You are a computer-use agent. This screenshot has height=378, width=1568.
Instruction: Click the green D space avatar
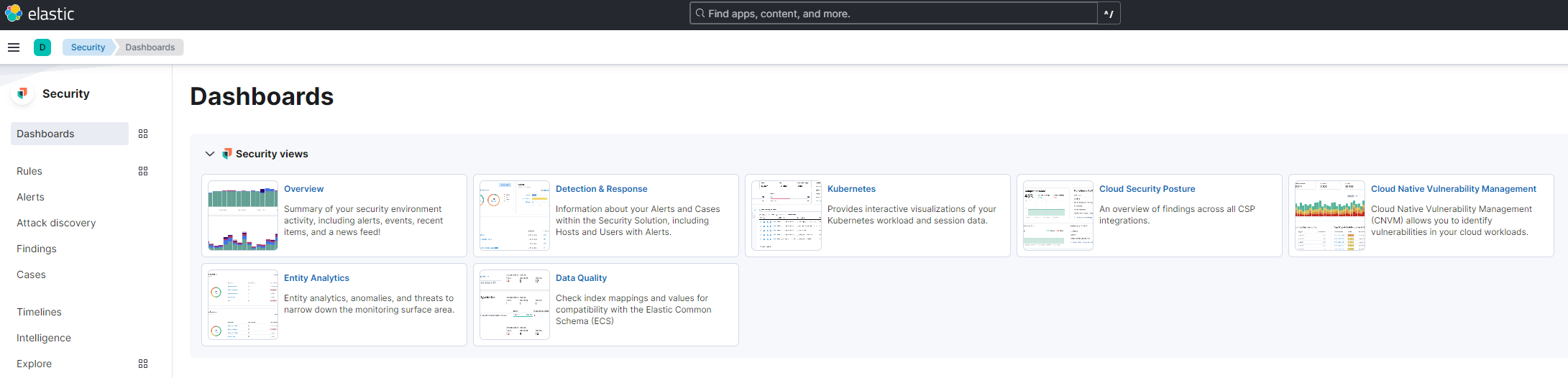click(x=42, y=47)
